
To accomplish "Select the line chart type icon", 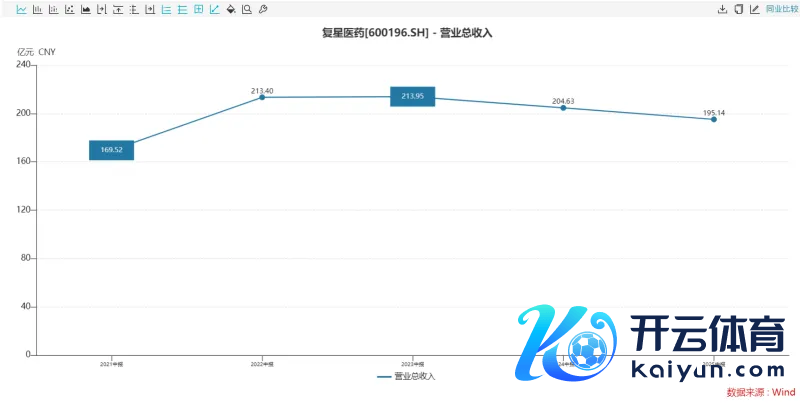I will pos(21,9).
